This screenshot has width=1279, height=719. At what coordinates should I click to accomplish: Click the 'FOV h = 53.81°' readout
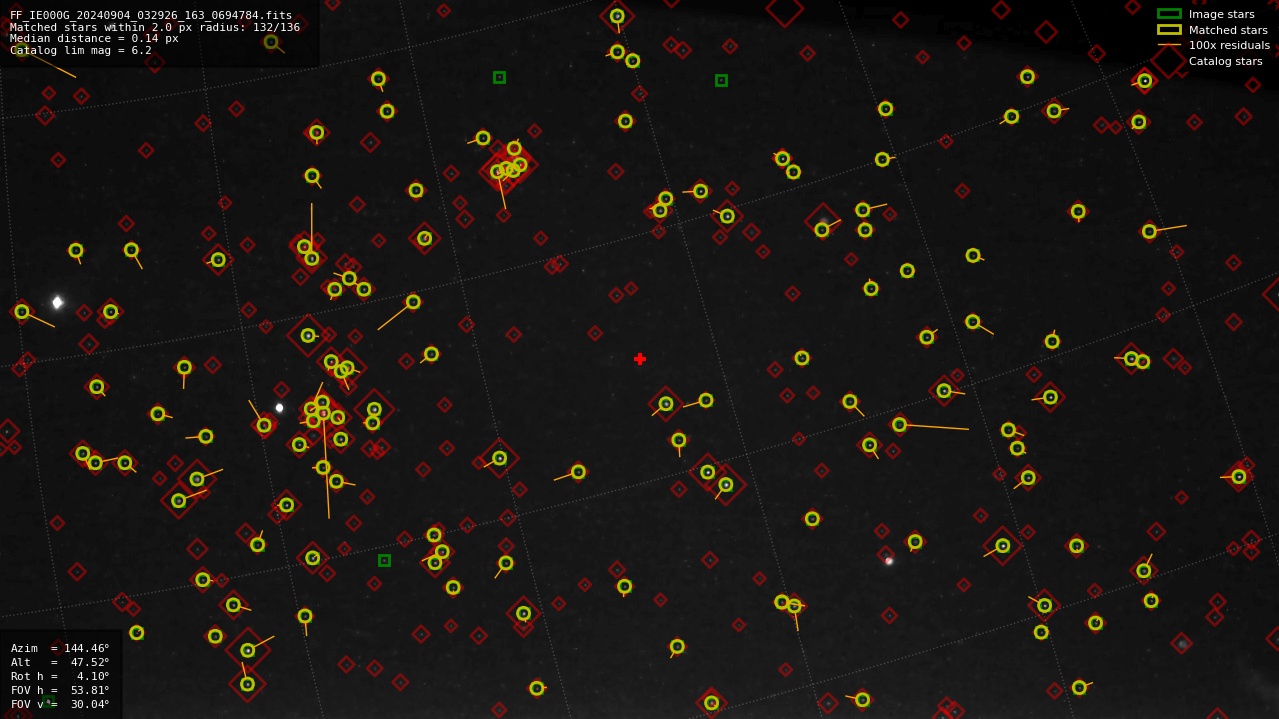tap(60, 690)
